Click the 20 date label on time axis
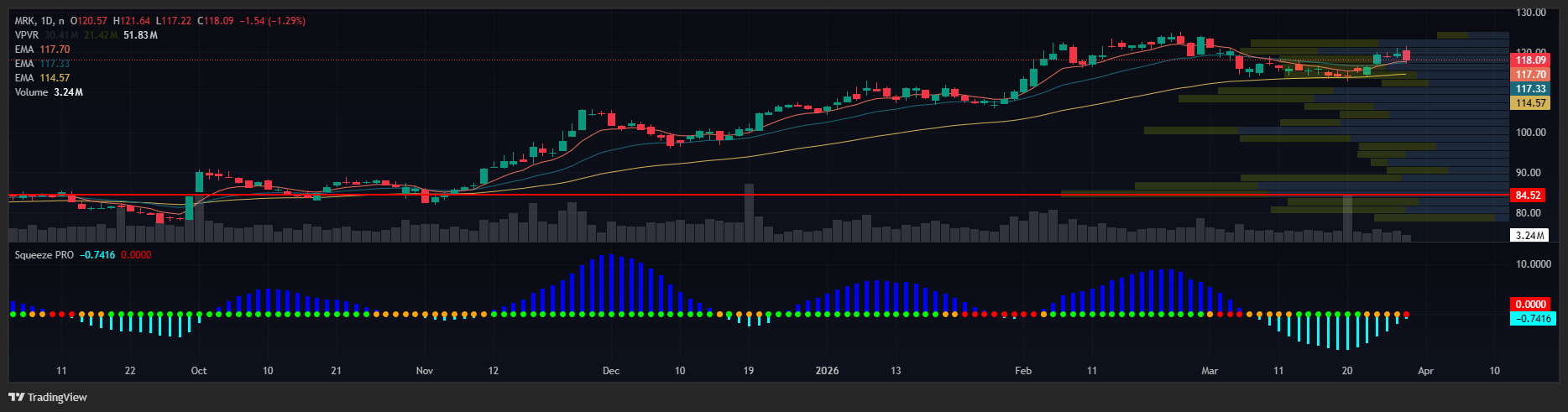Viewport: 1568px width, 412px height. point(1347,371)
